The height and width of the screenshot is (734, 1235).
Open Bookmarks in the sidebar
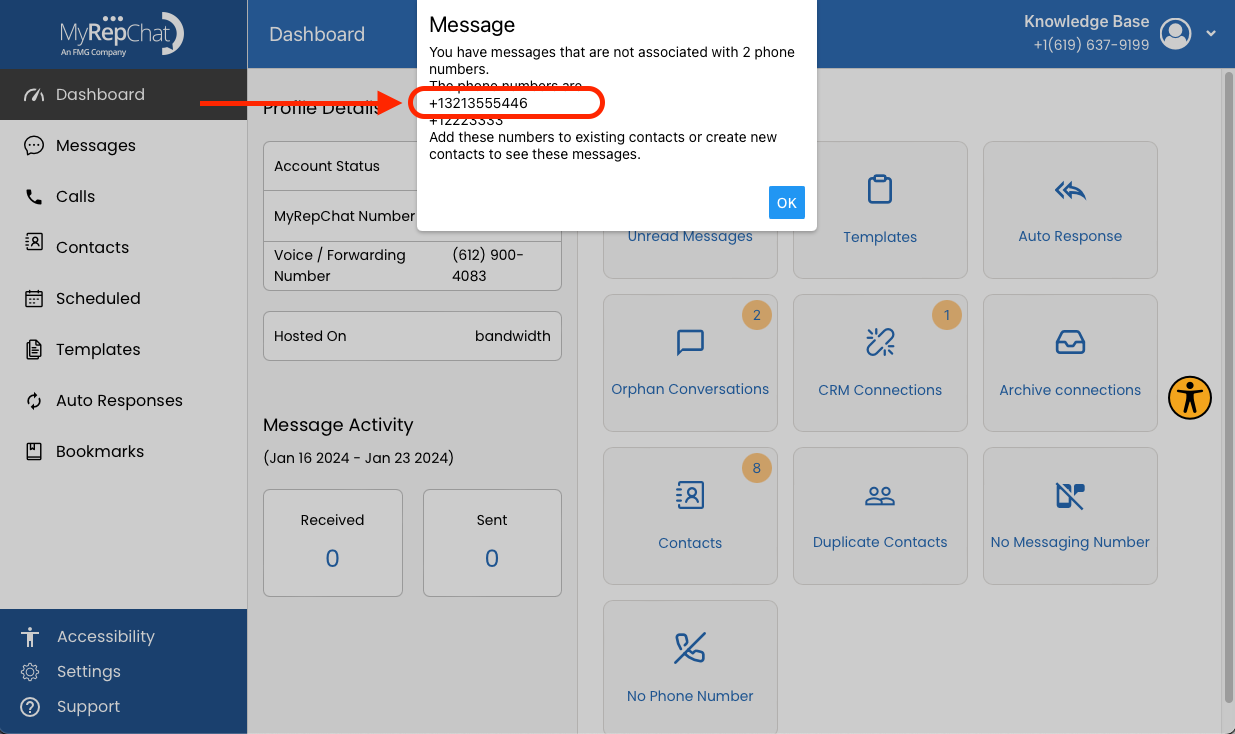point(123,451)
